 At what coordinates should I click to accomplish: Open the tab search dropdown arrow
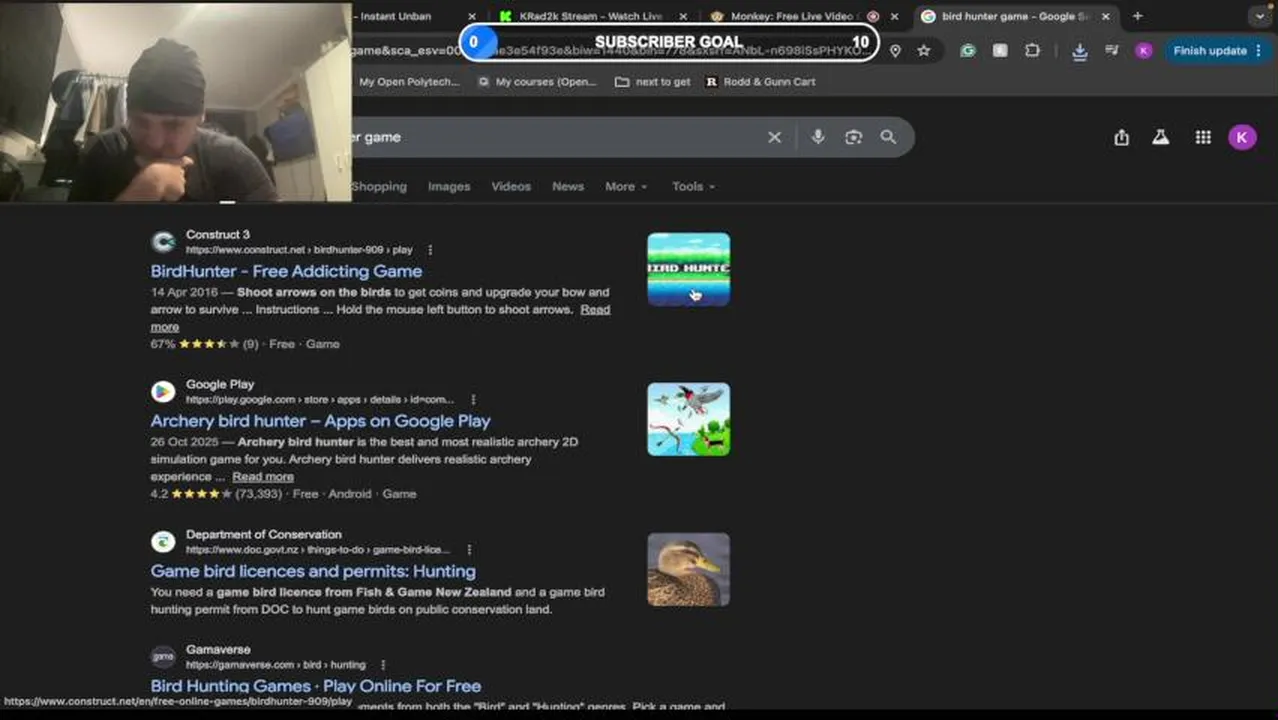tap(1260, 16)
